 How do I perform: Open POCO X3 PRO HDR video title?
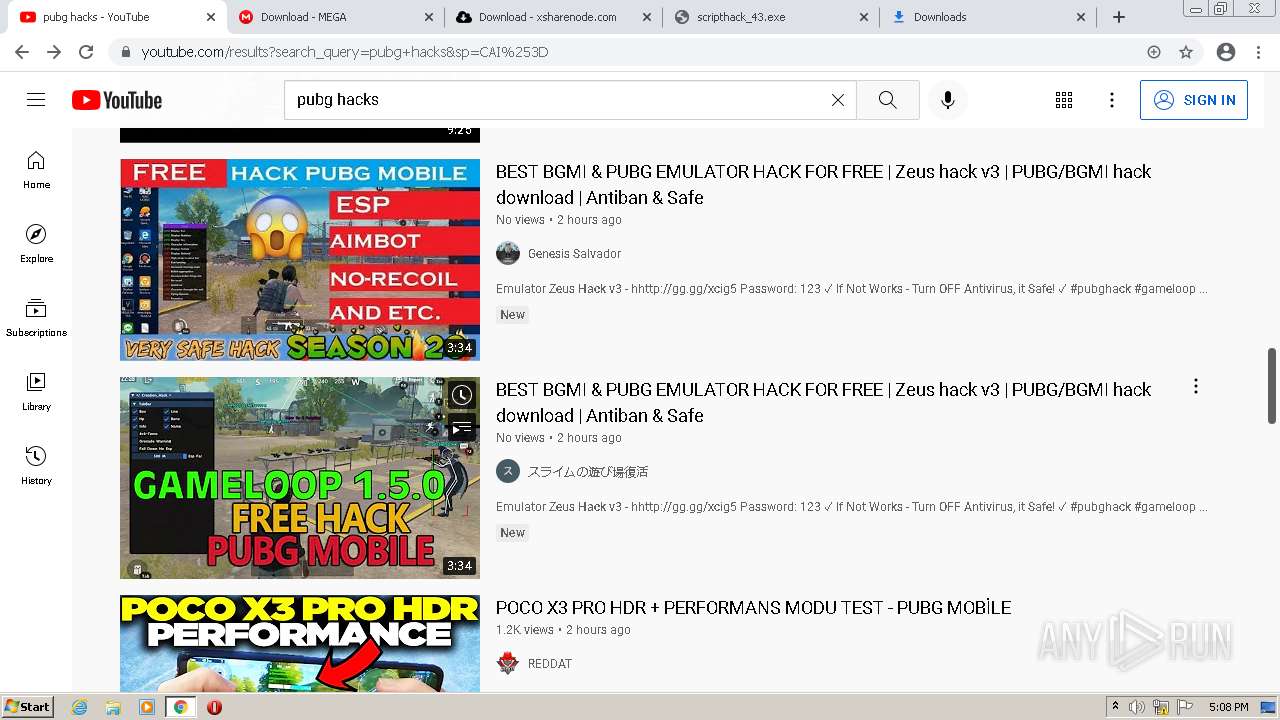753,607
